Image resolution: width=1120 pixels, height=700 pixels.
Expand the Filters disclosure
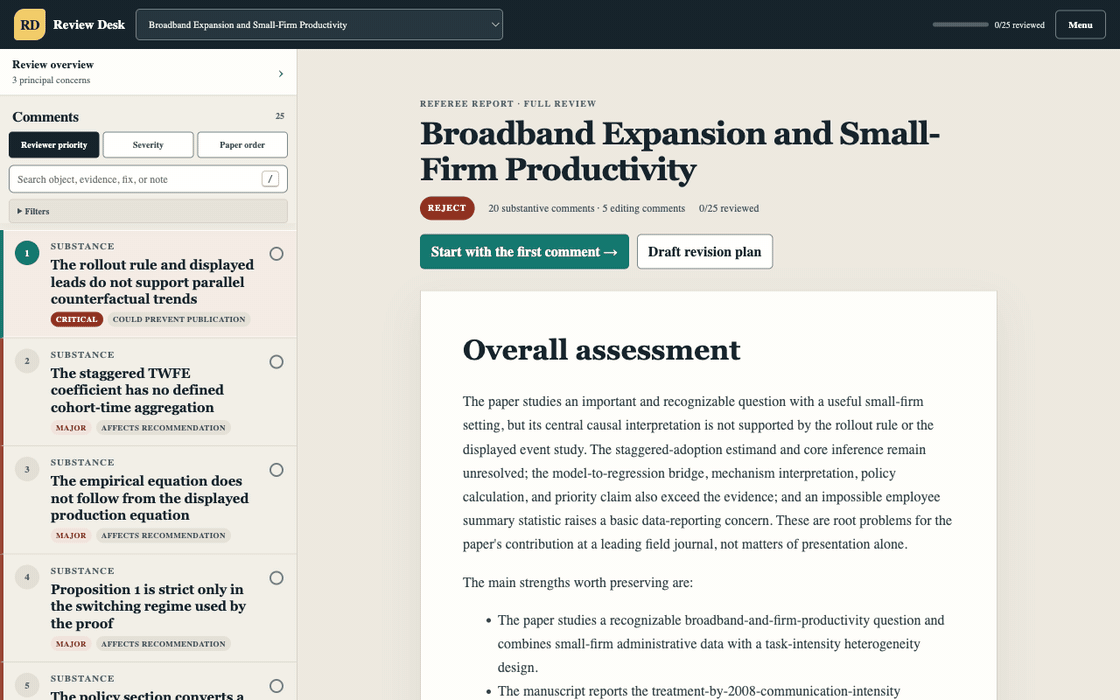148,211
